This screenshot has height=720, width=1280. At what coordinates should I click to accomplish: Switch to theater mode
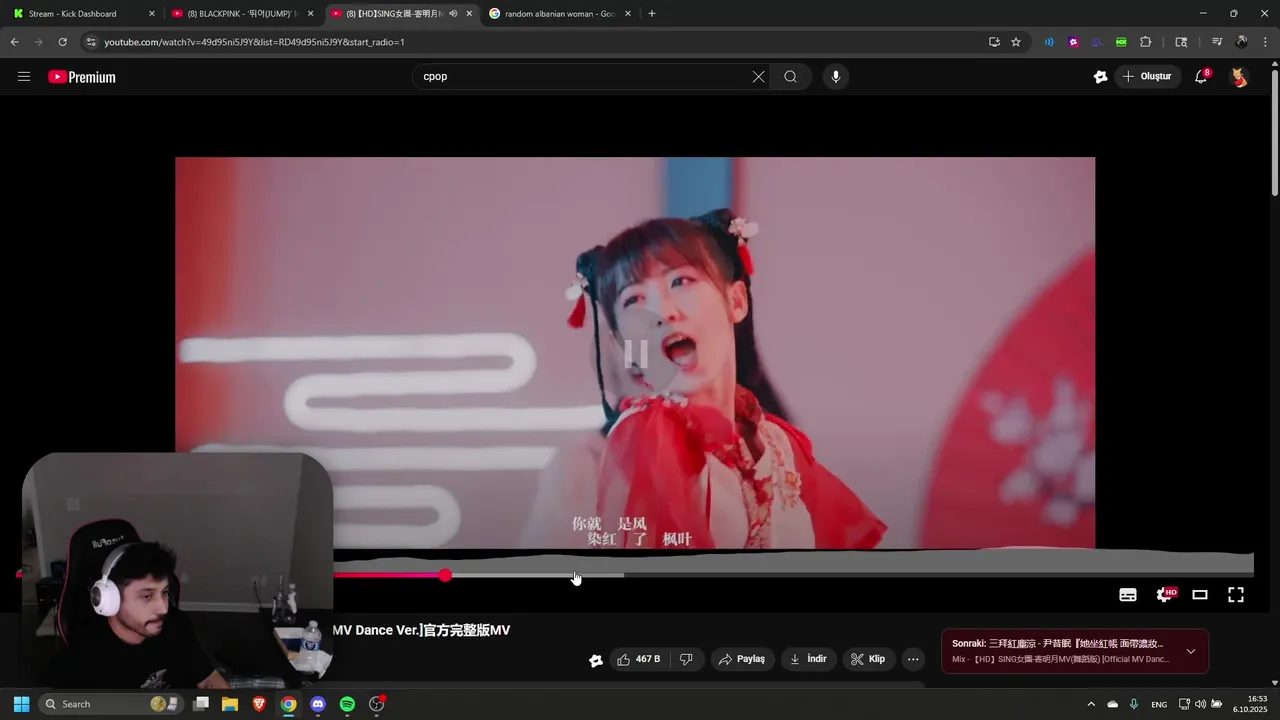tap(1200, 595)
